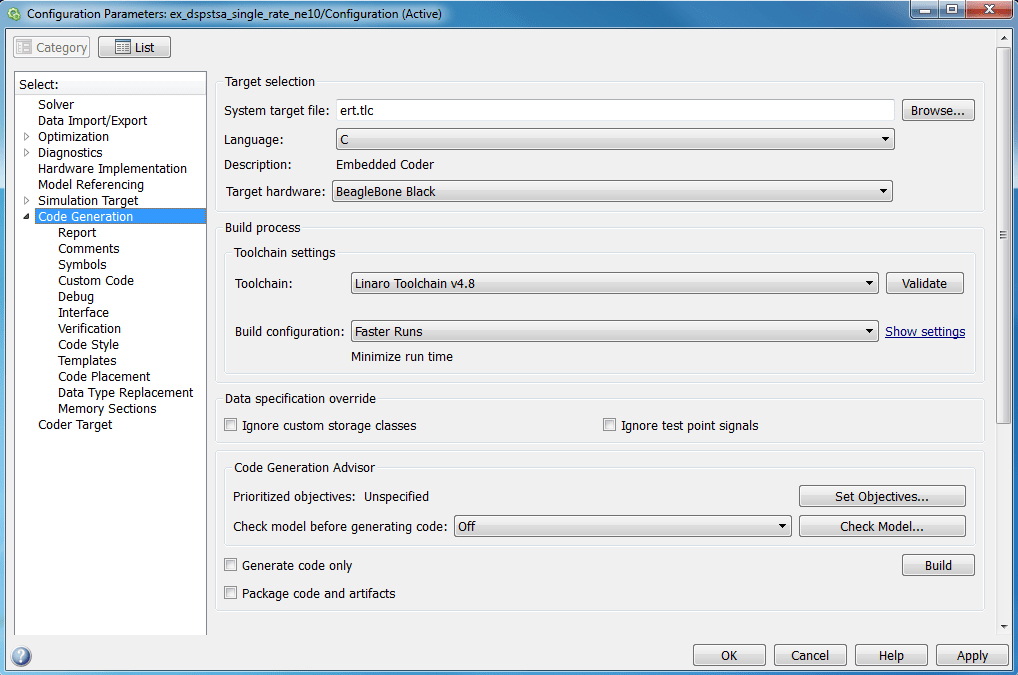Select Hardware Implementation item
Screen dimensions: 1018x675
pos(112,169)
